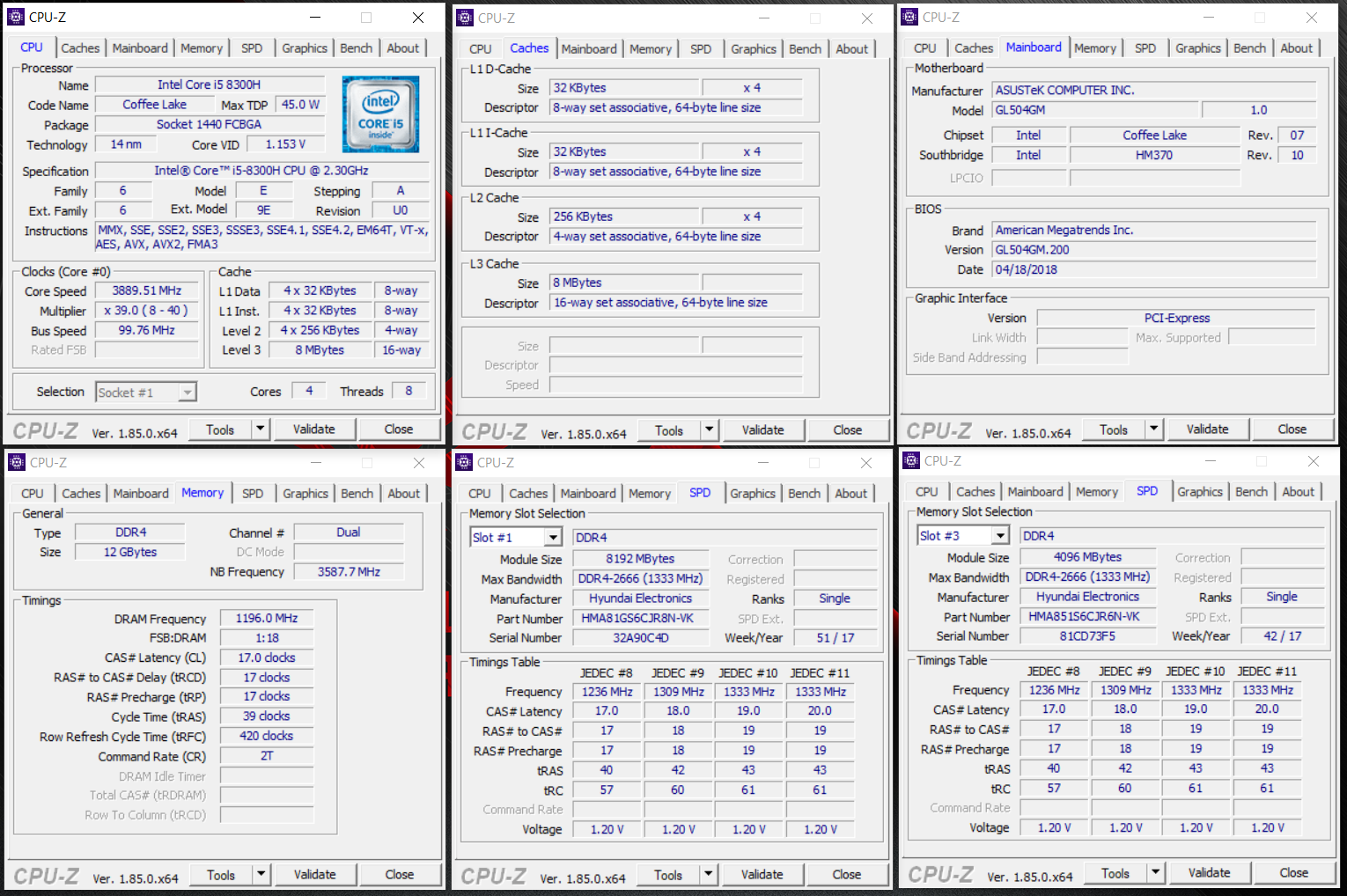Open Tools dropdown arrow in Slot #1 SPD window
The height and width of the screenshot is (896, 1347).
tap(708, 874)
